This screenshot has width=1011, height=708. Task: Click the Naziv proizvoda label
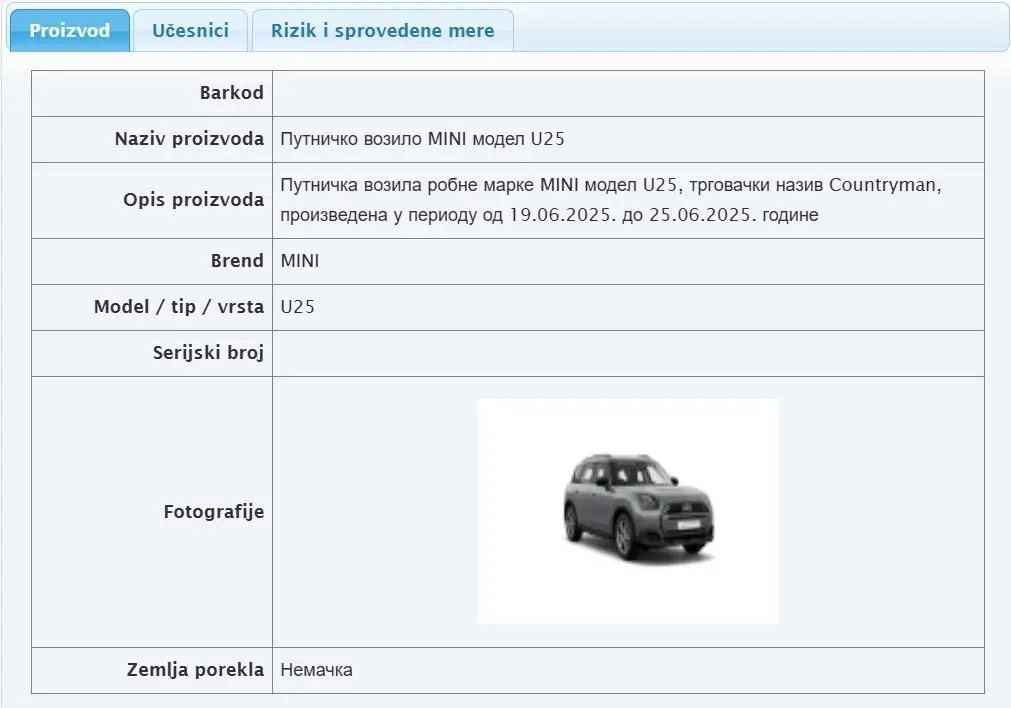(189, 139)
